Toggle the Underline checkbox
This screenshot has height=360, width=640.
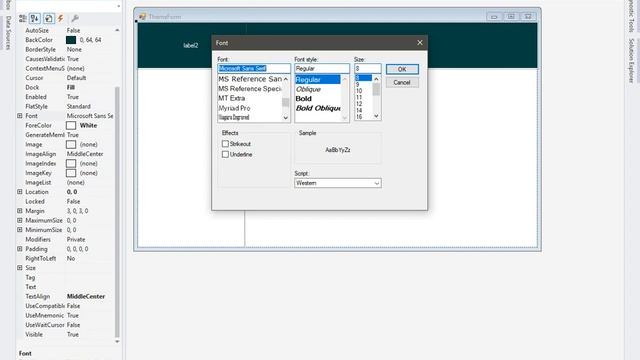click(x=225, y=154)
